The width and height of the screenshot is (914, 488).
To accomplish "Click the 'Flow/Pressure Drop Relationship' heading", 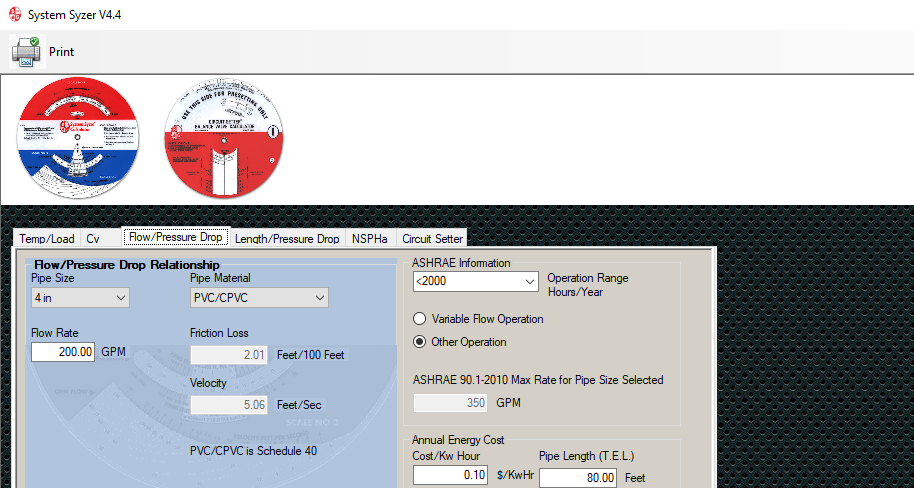I will 127,265.
